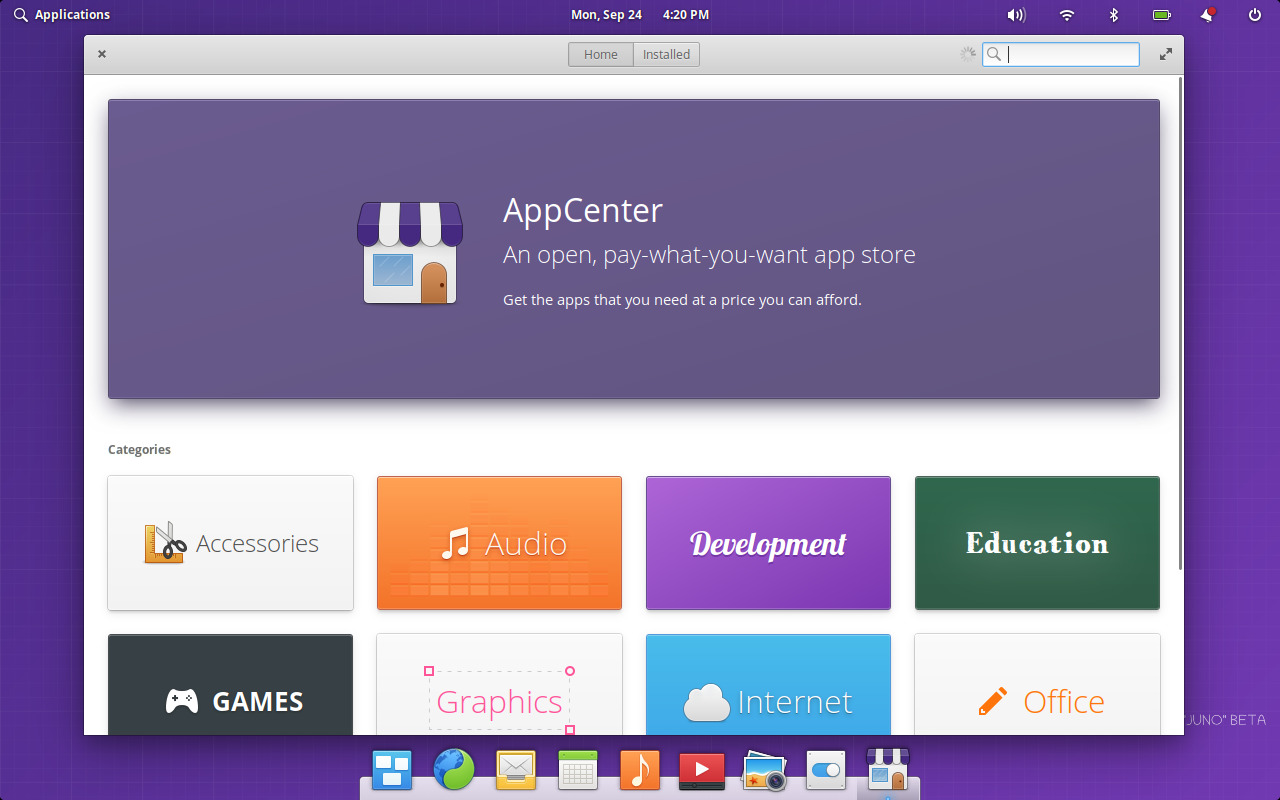Select the Home tab

[x=601, y=55]
